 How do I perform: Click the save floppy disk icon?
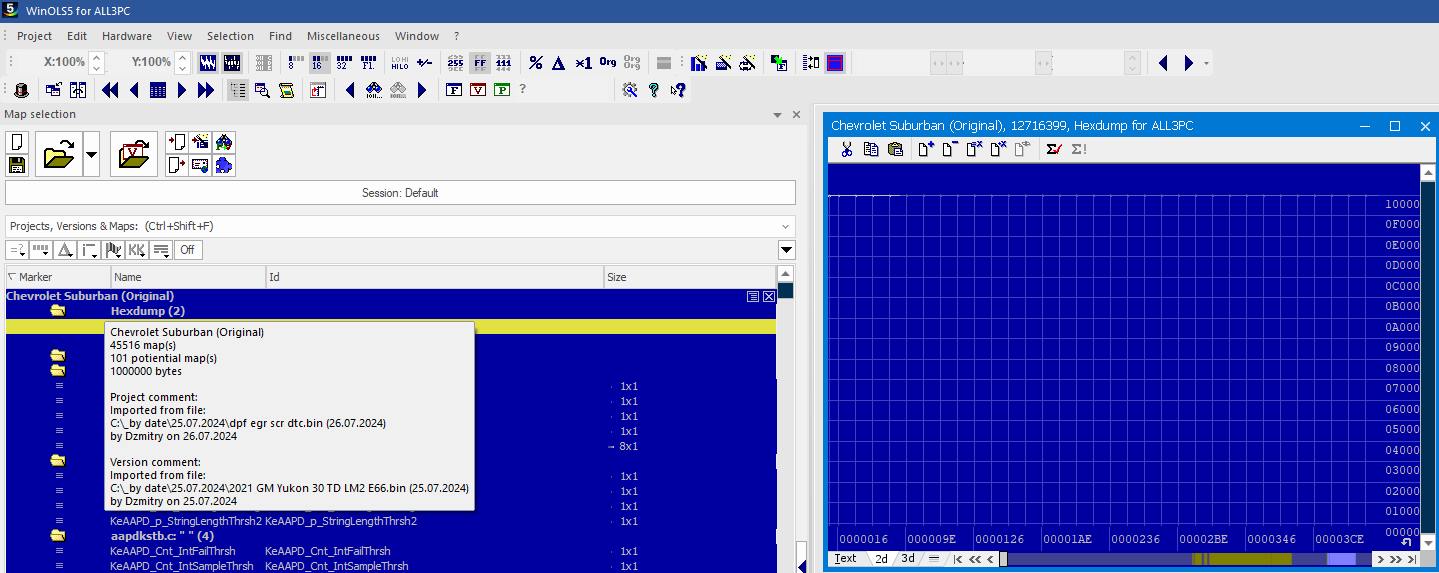(17, 165)
